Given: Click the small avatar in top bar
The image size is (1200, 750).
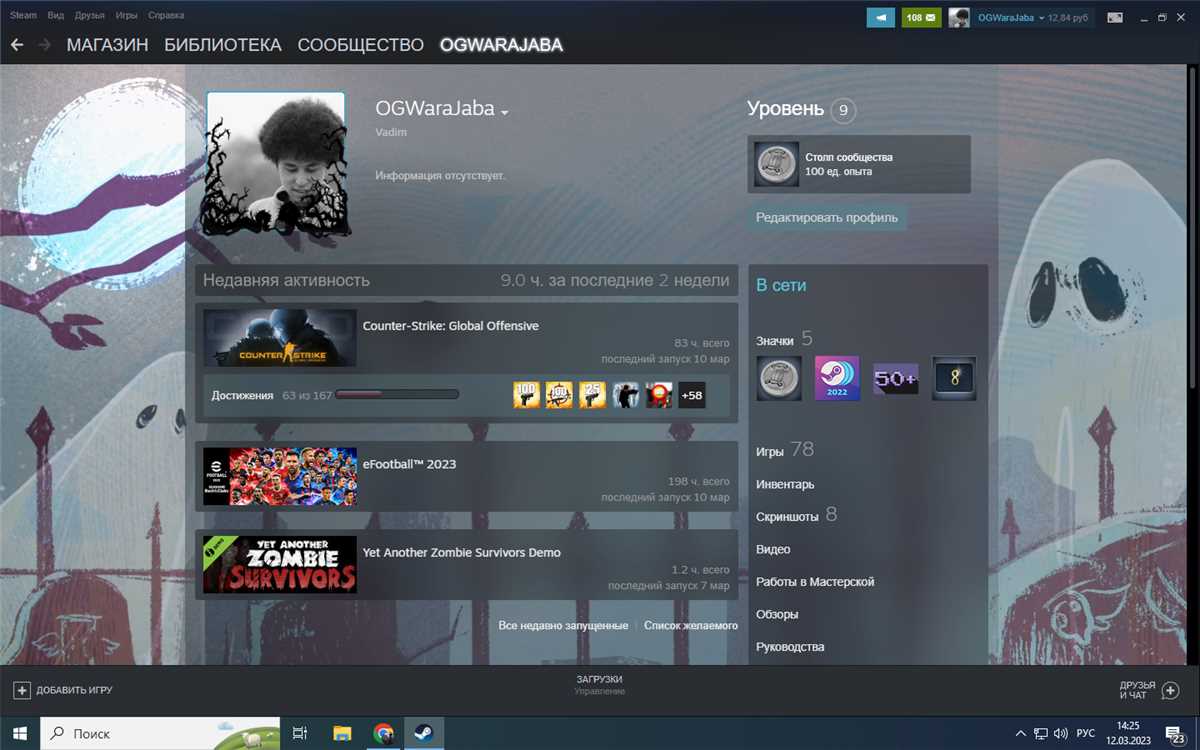Looking at the screenshot, I should pyautogui.click(x=959, y=18).
